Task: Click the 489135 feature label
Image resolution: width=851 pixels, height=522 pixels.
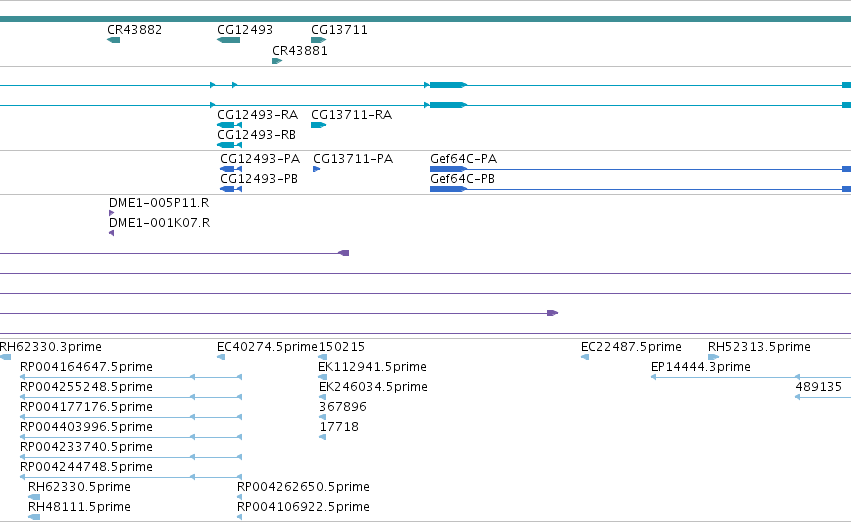Action: click(818, 387)
